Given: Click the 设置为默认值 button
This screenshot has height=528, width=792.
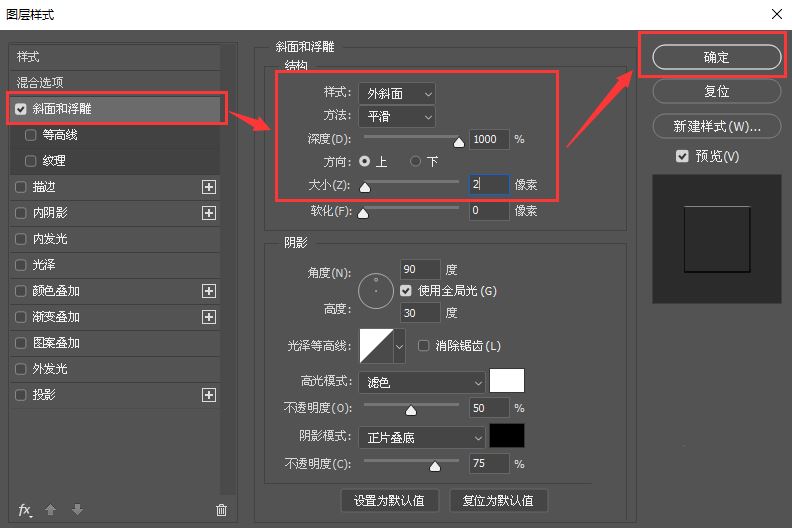Looking at the screenshot, I should pos(389,501).
